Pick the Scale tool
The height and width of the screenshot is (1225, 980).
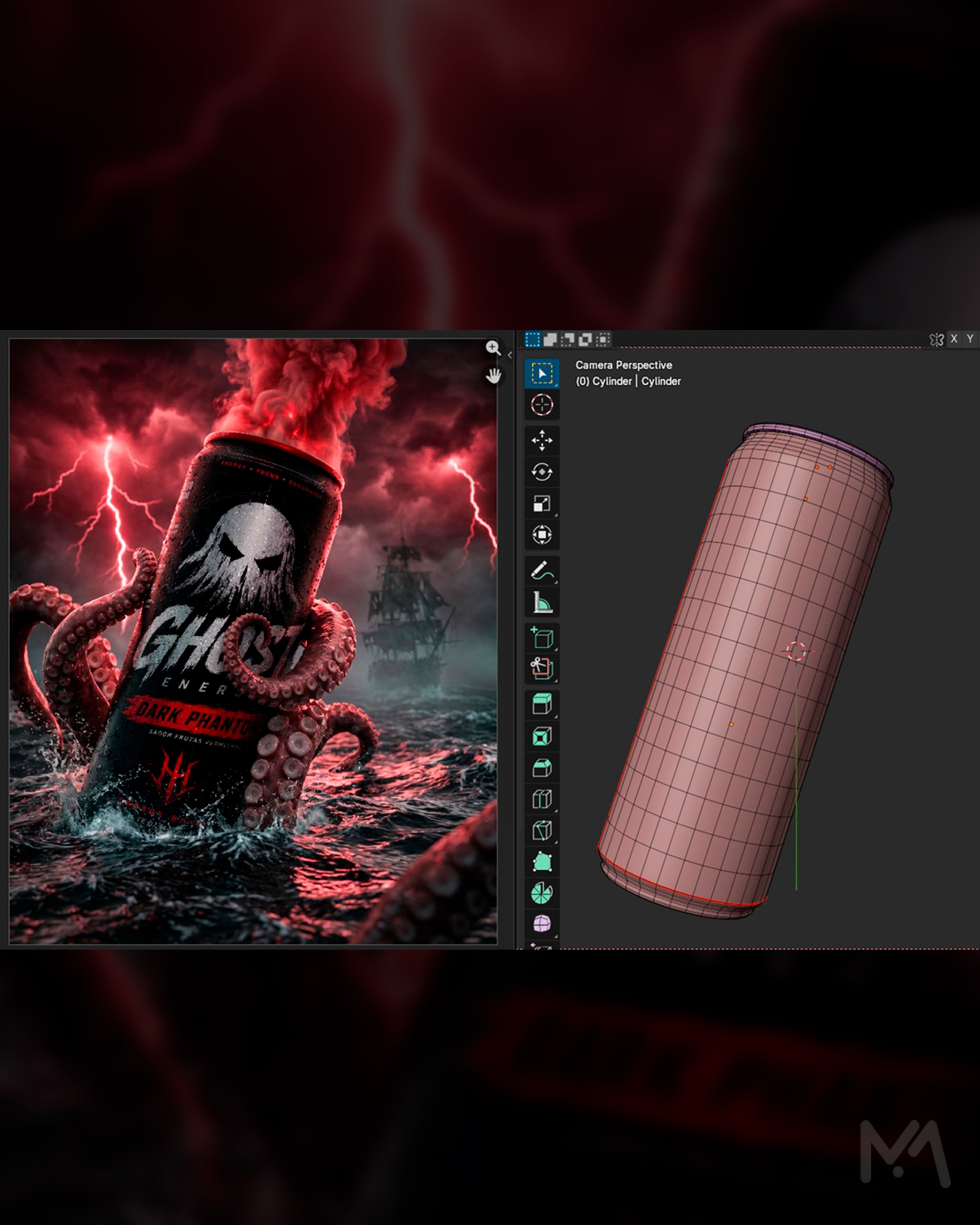[x=541, y=504]
